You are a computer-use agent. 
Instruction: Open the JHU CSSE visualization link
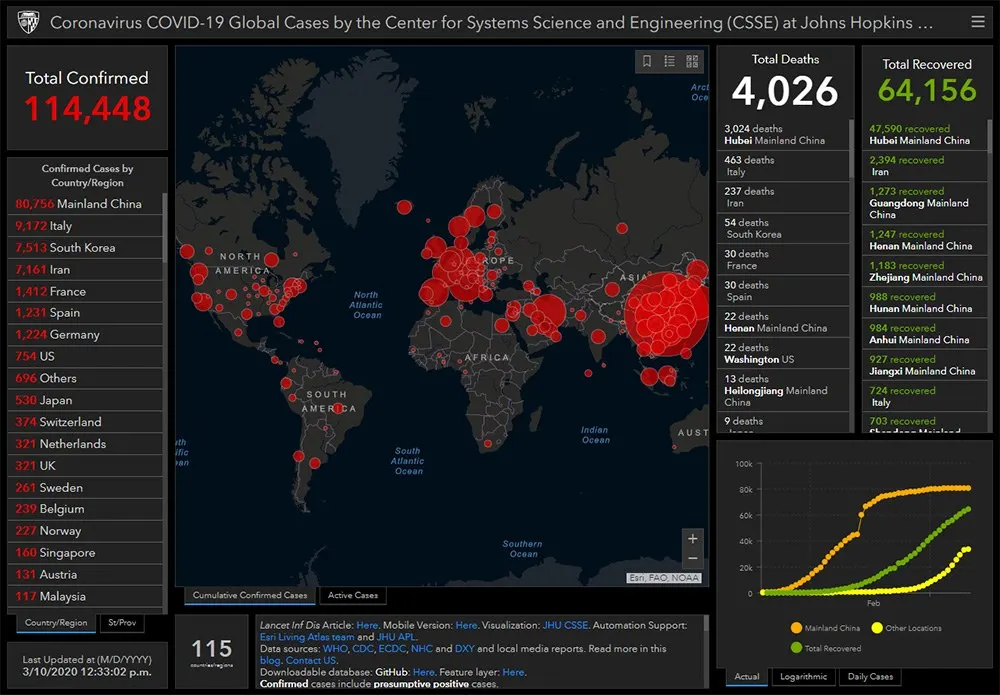[567, 625]
